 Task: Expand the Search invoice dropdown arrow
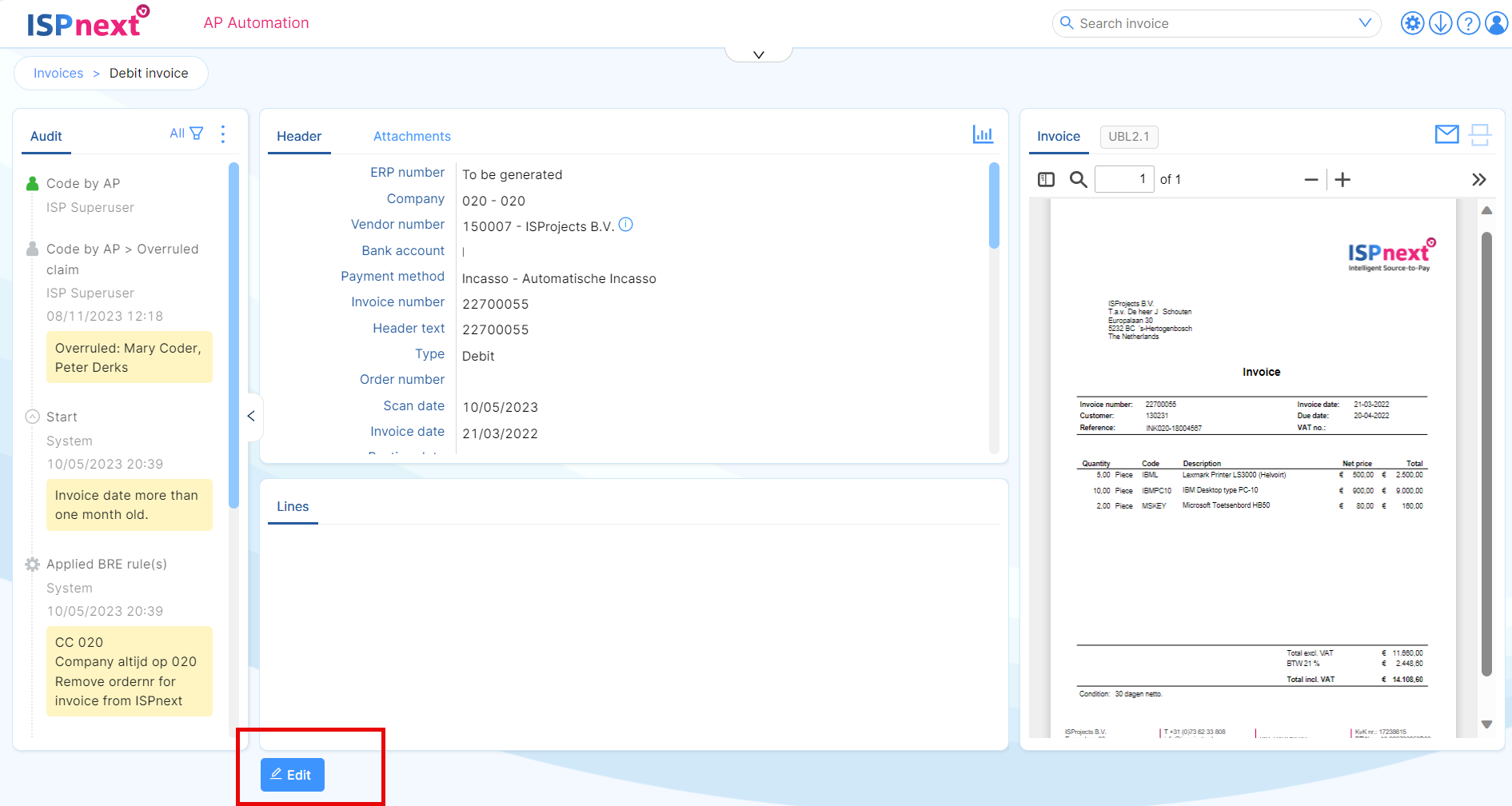click(x=1365, y=23)
